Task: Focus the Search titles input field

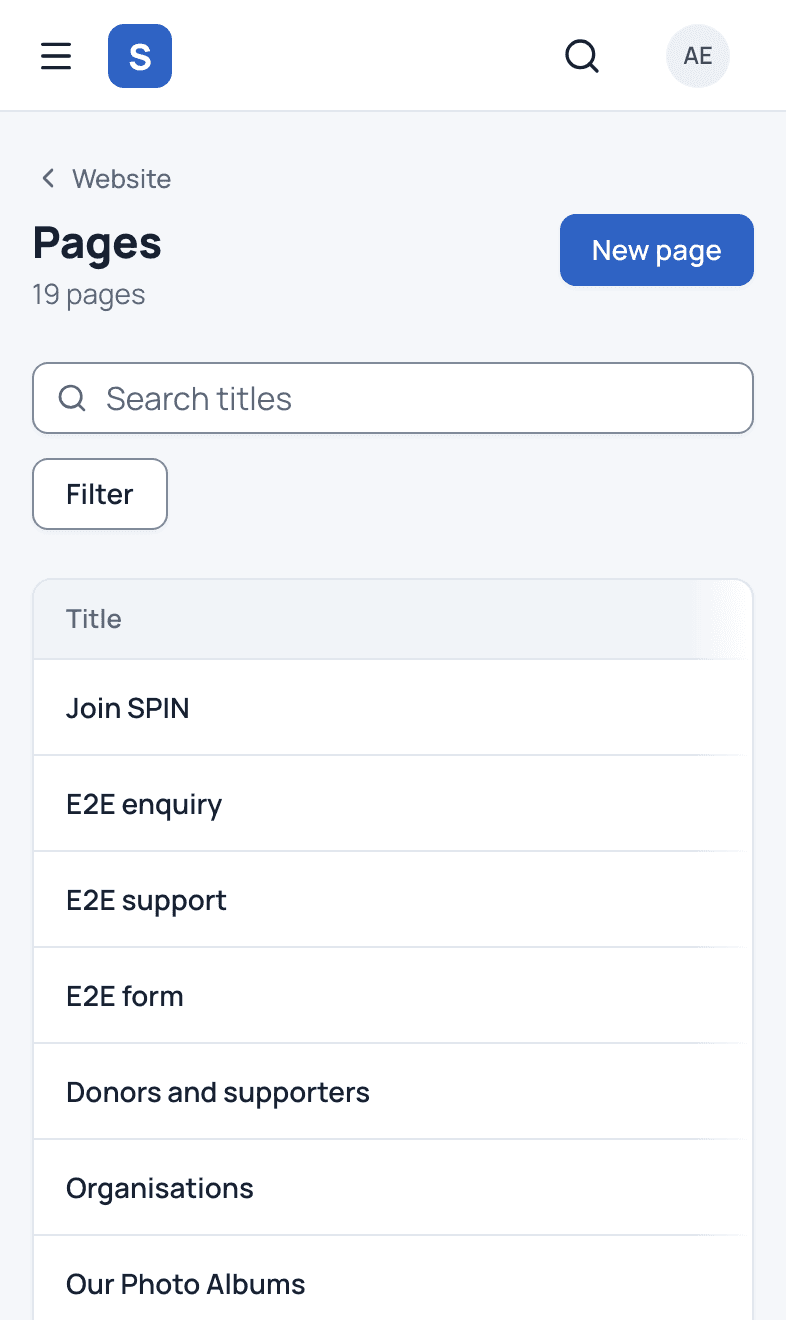Action: tap(393, 398)
